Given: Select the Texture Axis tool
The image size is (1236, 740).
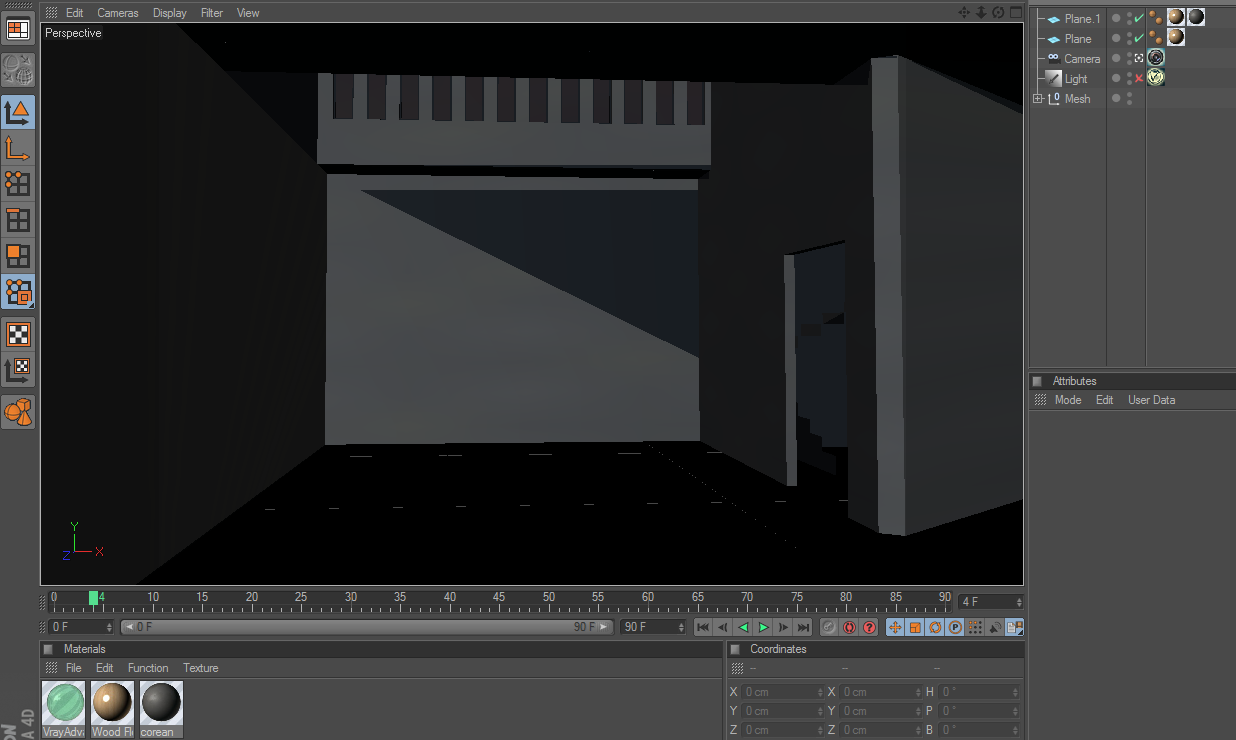Looking at the screenshot, I should pos(18,370).
